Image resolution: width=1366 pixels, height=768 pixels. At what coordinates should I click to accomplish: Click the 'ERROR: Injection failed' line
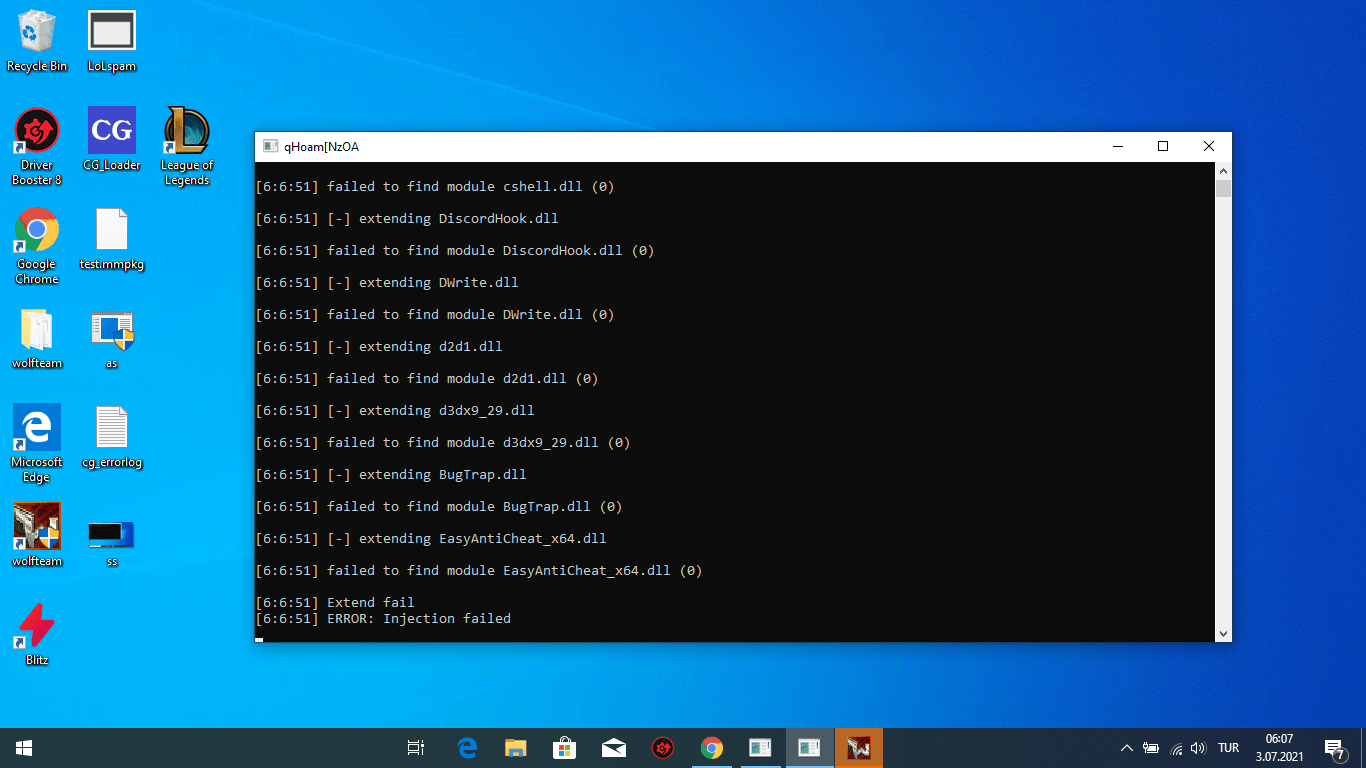(382, 619)
